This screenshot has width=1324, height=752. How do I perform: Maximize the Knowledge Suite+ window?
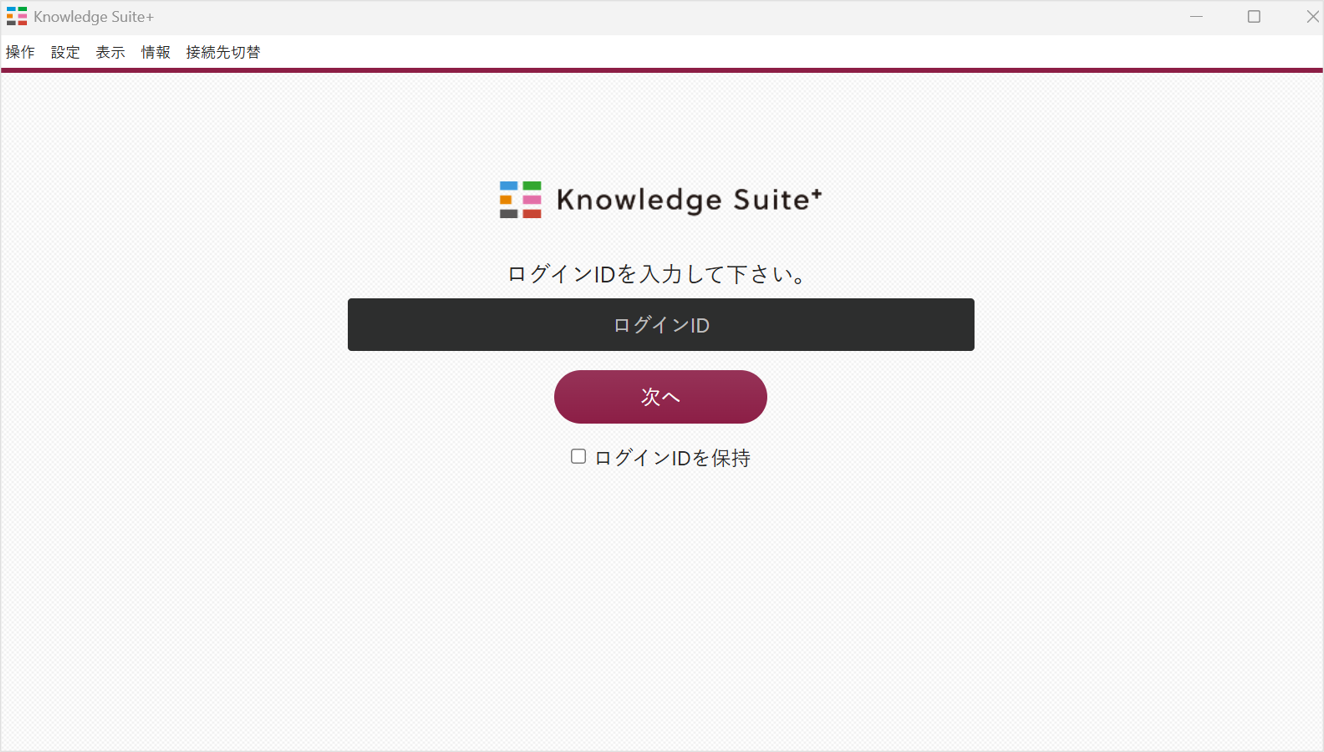[1254, 17]
